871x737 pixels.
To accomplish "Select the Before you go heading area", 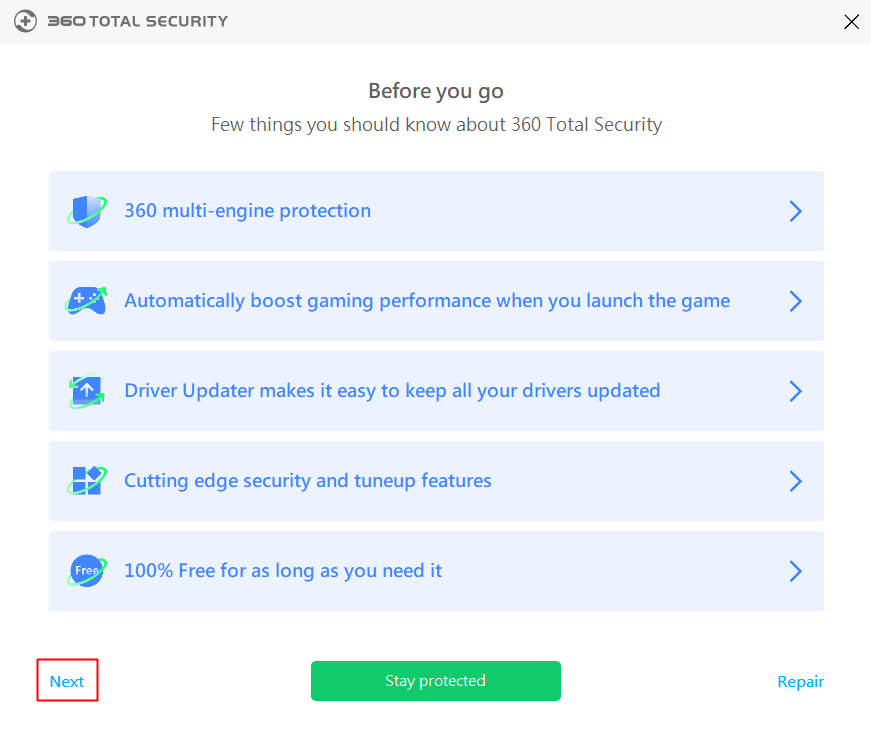I will 435,90.
